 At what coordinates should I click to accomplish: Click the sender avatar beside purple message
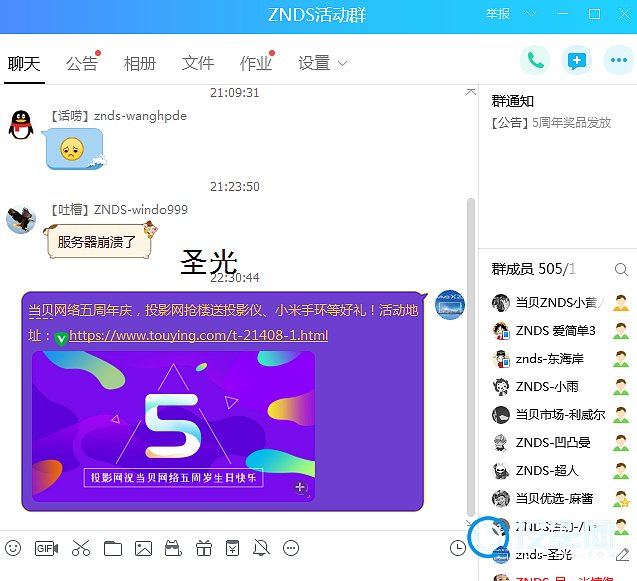(450, 305)
